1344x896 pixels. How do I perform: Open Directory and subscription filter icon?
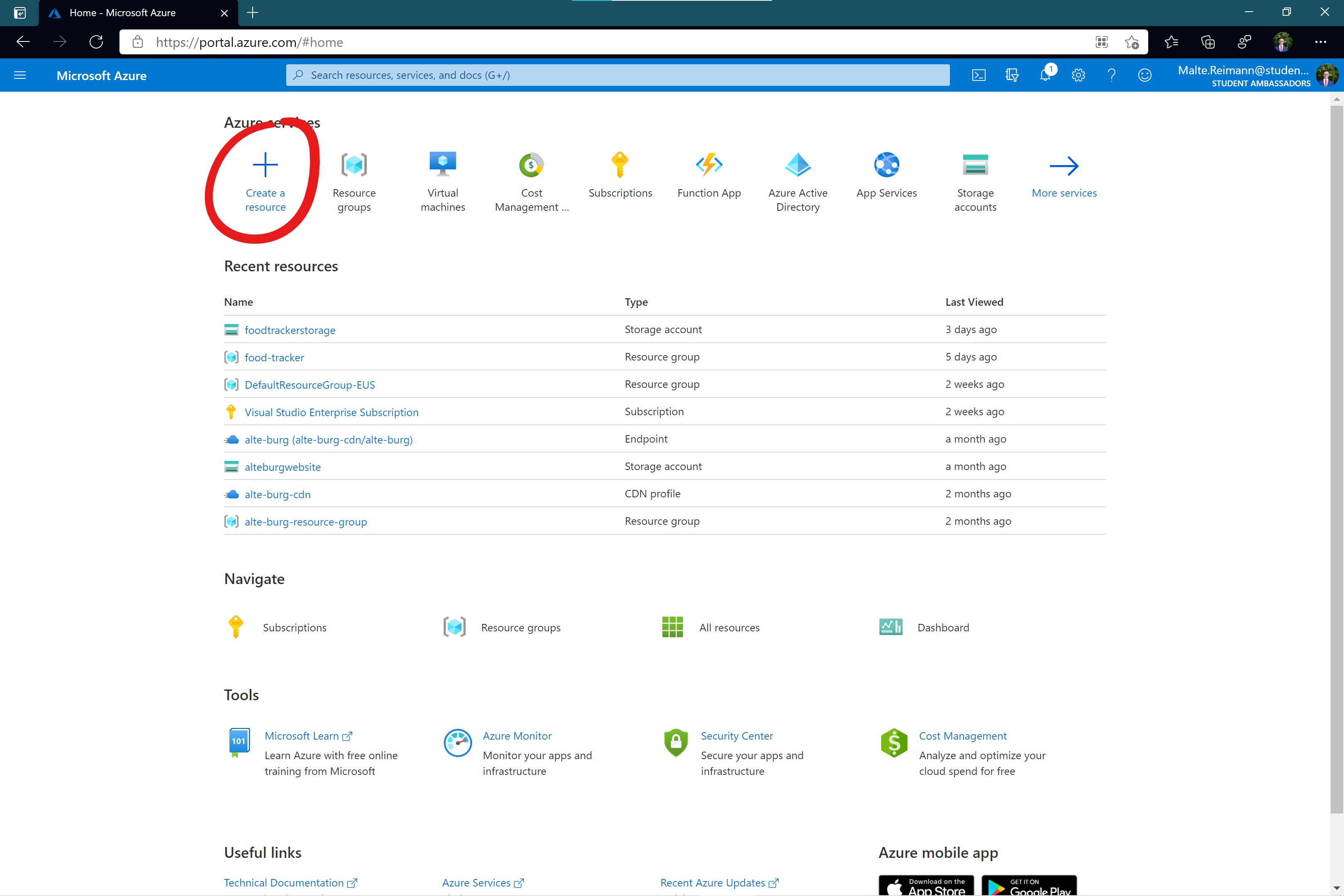click(x=1011, y=75)
